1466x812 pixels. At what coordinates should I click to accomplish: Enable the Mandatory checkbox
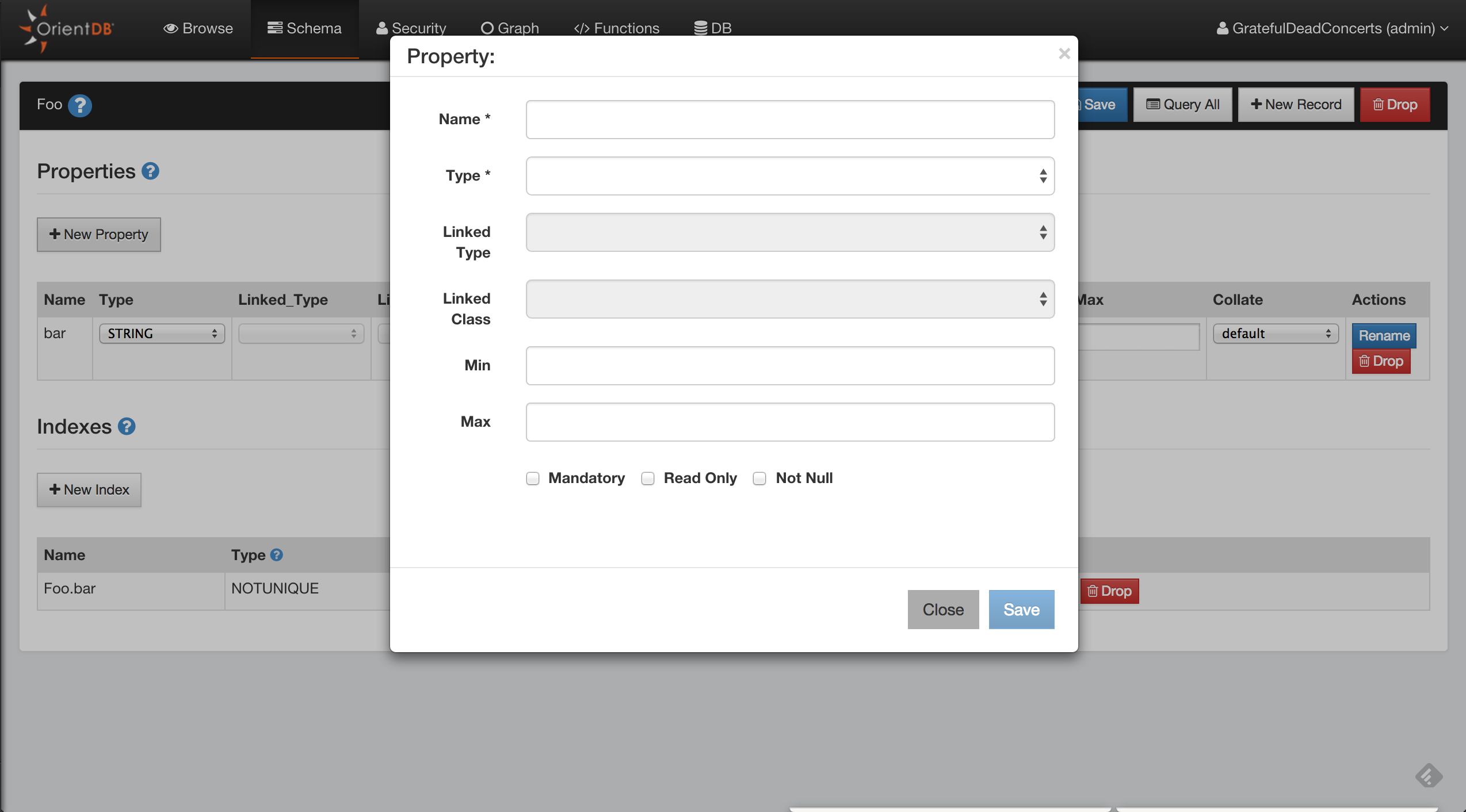point(533,478)
